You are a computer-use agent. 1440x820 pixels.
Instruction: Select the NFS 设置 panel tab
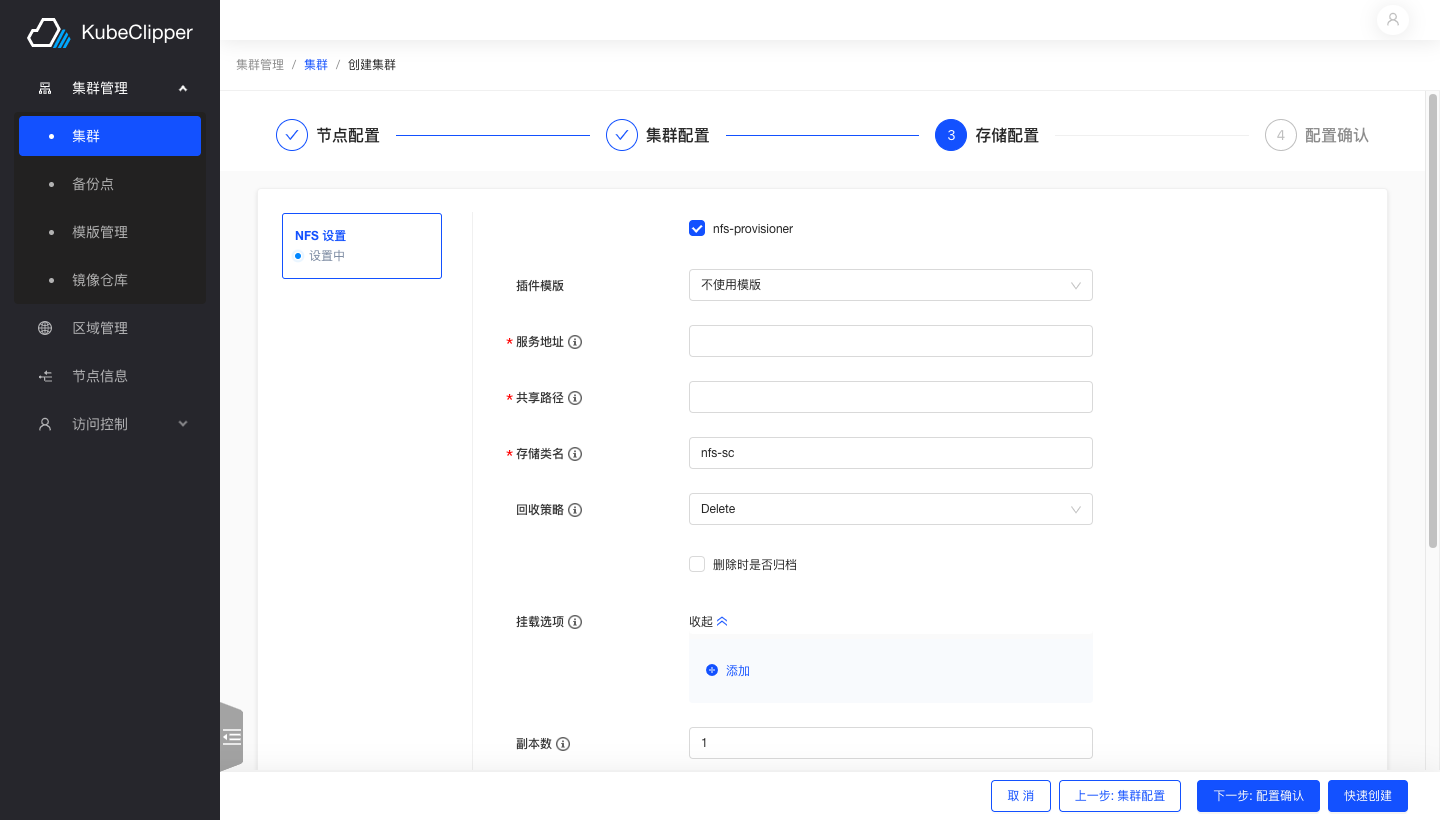(x=362, y=246)
